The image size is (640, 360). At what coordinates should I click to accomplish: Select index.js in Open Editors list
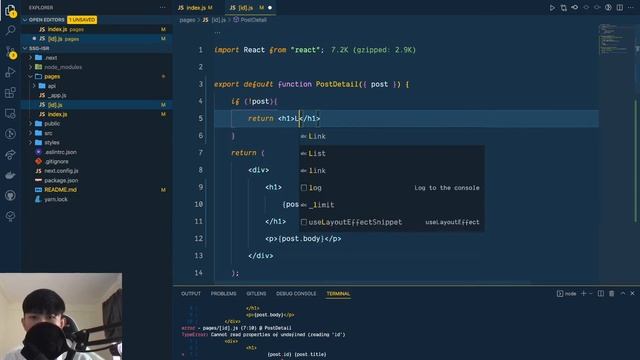click(96, 29)
